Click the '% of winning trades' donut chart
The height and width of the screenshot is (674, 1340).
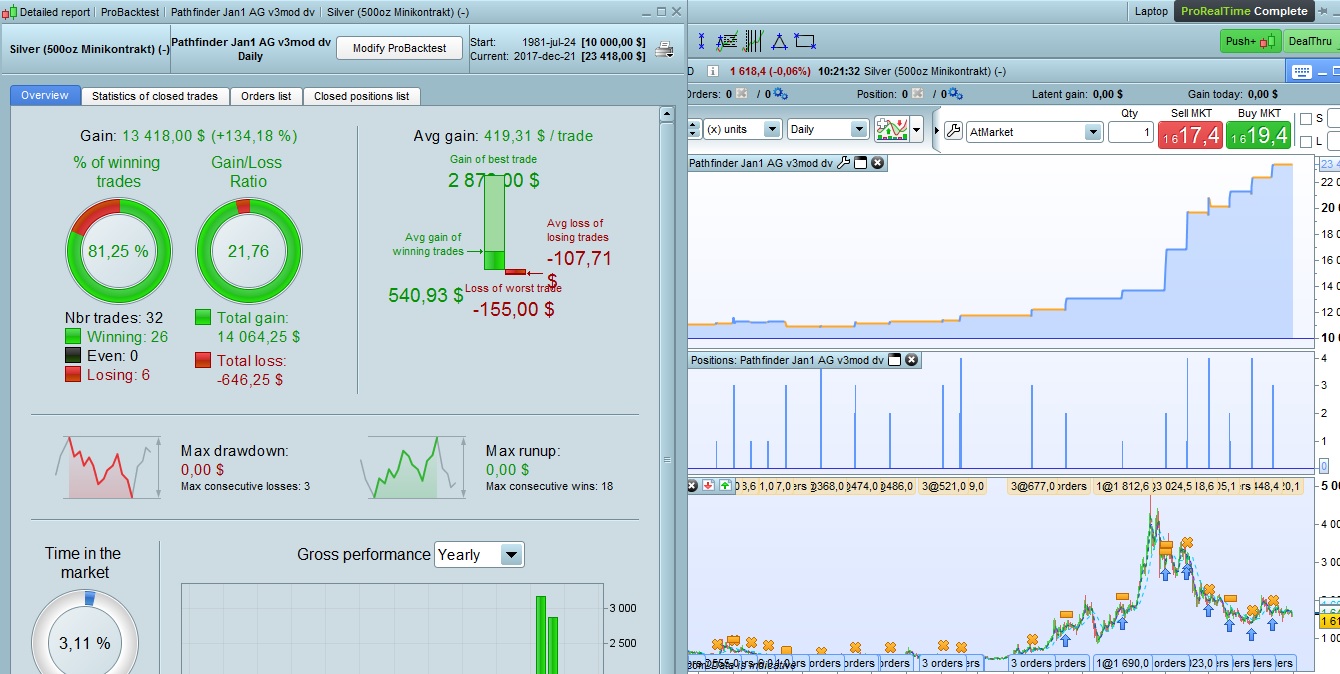[119, 251]
